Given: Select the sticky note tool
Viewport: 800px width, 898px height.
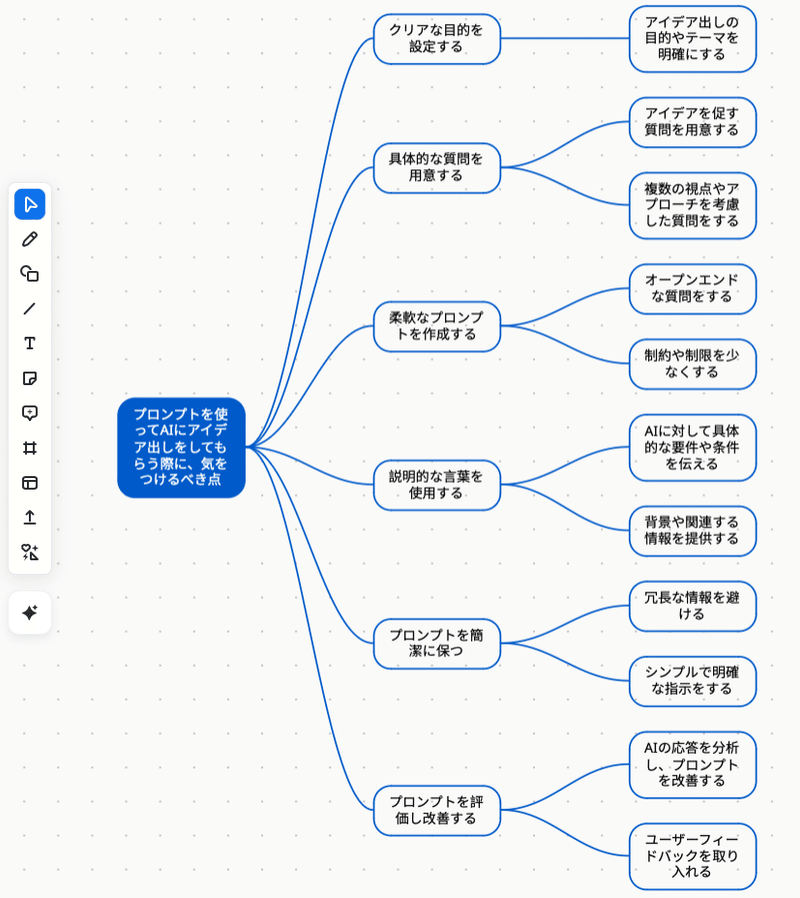Looking at the screenshot, I should pyautogui.click(x=30, y=379).
